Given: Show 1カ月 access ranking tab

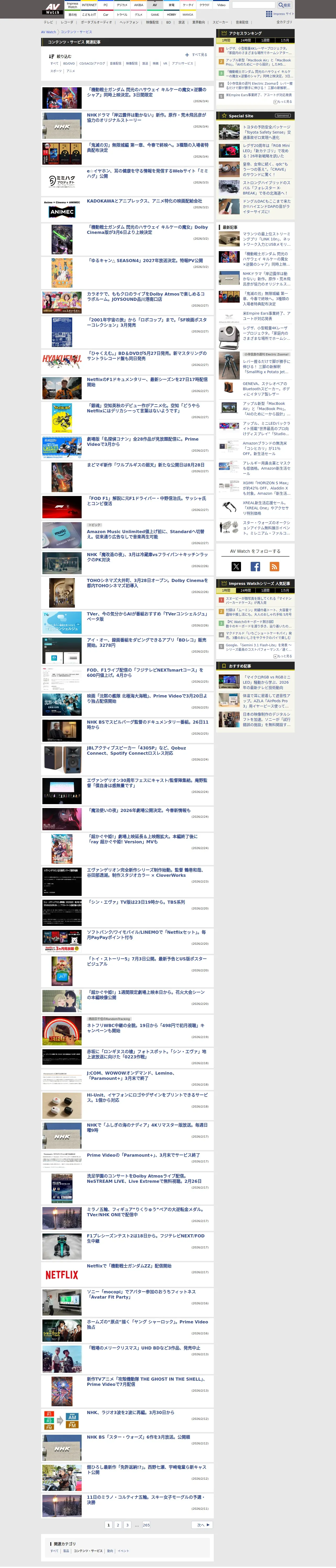Looking at the screenshot, I should point(285,40).
